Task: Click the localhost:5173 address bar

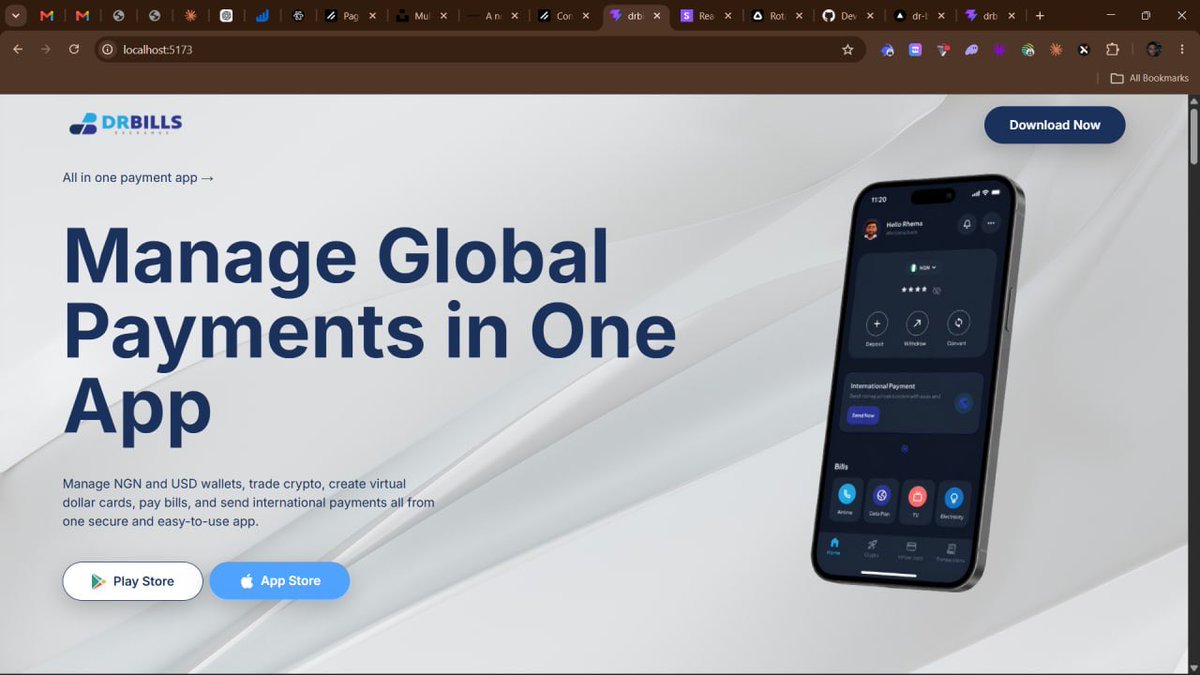Action: 480,49
